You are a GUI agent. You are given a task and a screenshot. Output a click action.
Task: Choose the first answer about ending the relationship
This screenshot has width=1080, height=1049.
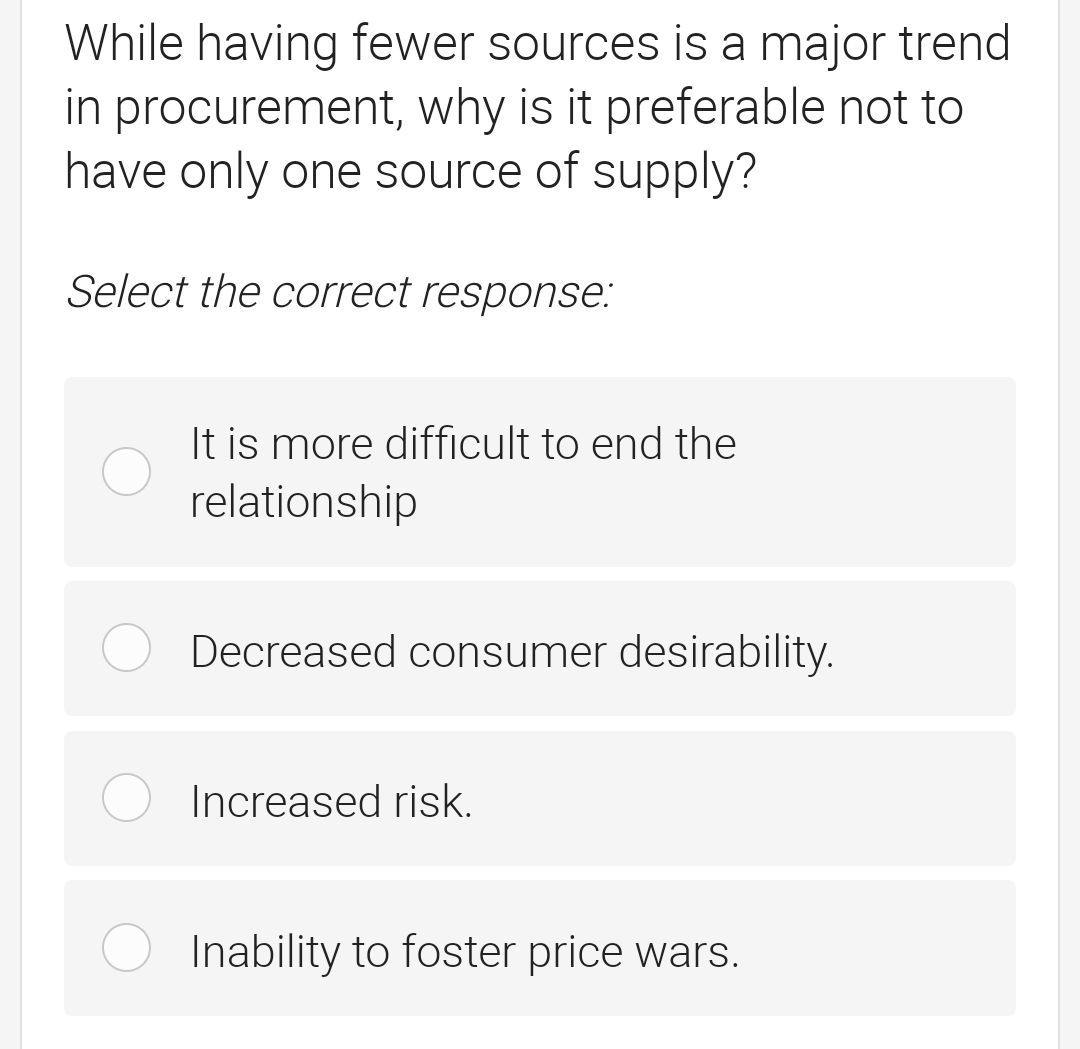540,471
